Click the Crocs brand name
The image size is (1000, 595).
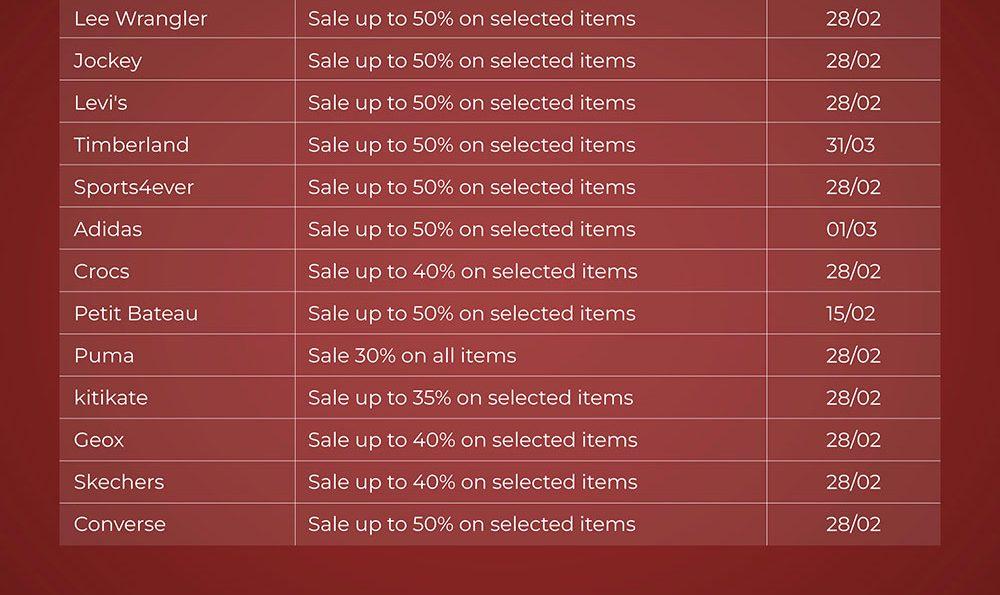101,271
